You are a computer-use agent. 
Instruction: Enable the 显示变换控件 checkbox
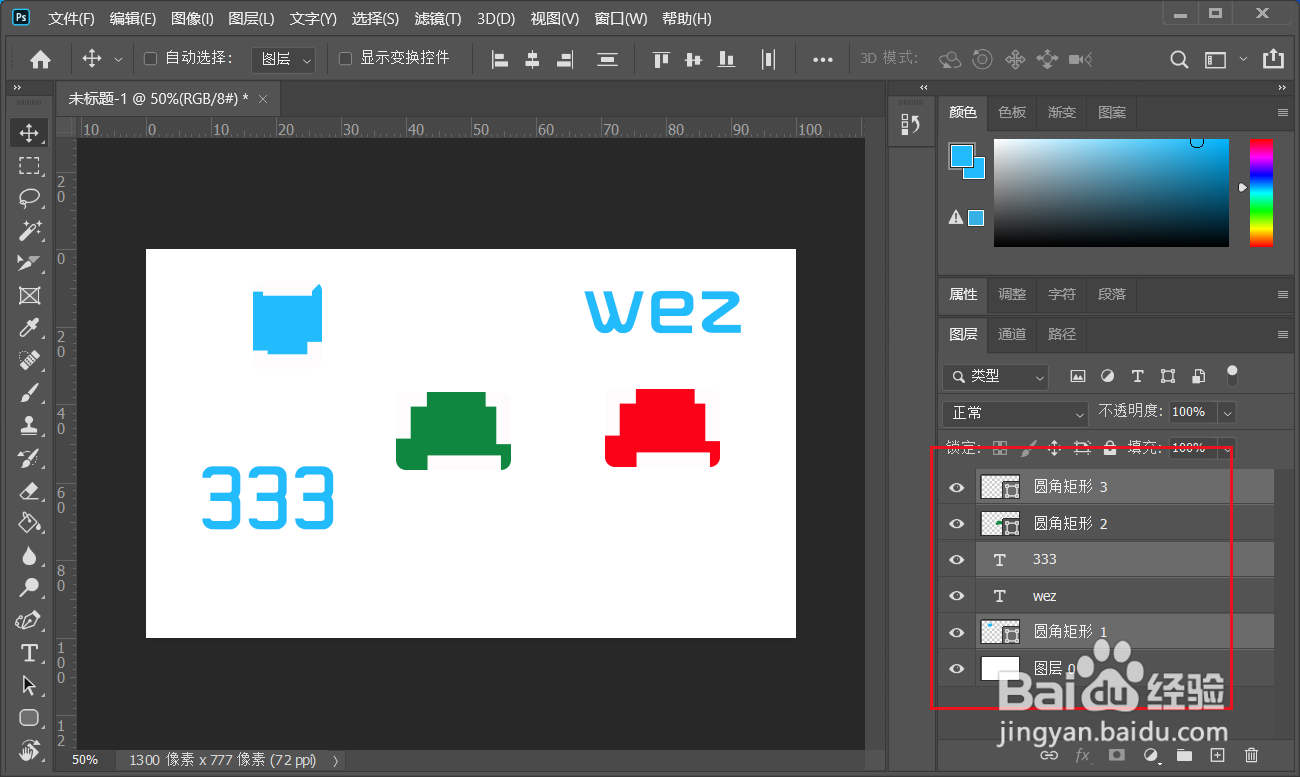click(x=346, y=59)
